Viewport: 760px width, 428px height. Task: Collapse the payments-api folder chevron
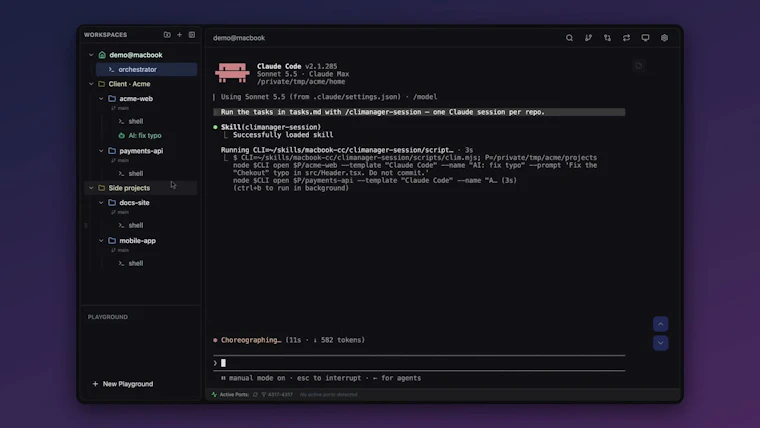pos(101,151)
